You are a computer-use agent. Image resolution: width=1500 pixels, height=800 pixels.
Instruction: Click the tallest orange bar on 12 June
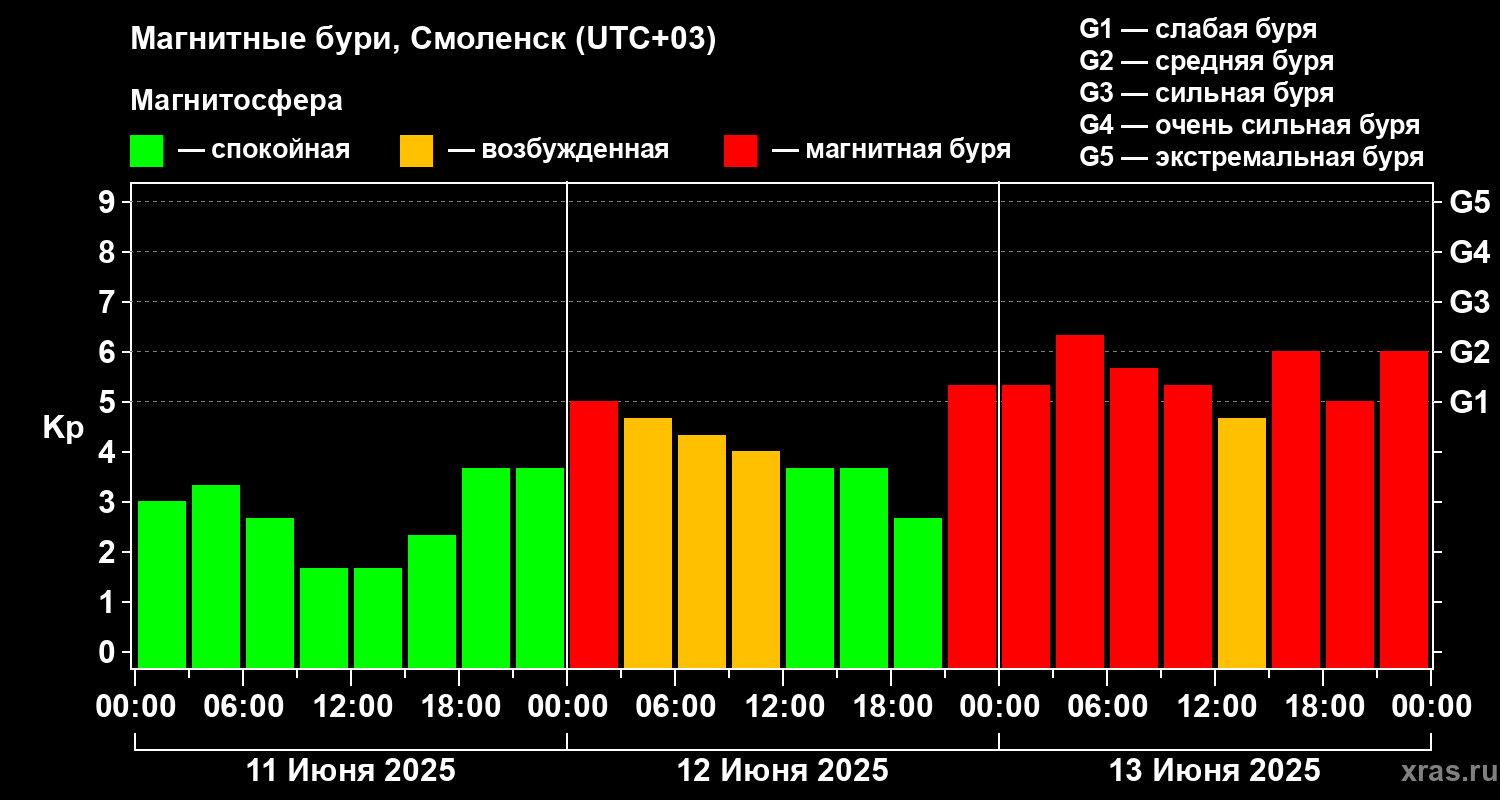coord(648,542)
